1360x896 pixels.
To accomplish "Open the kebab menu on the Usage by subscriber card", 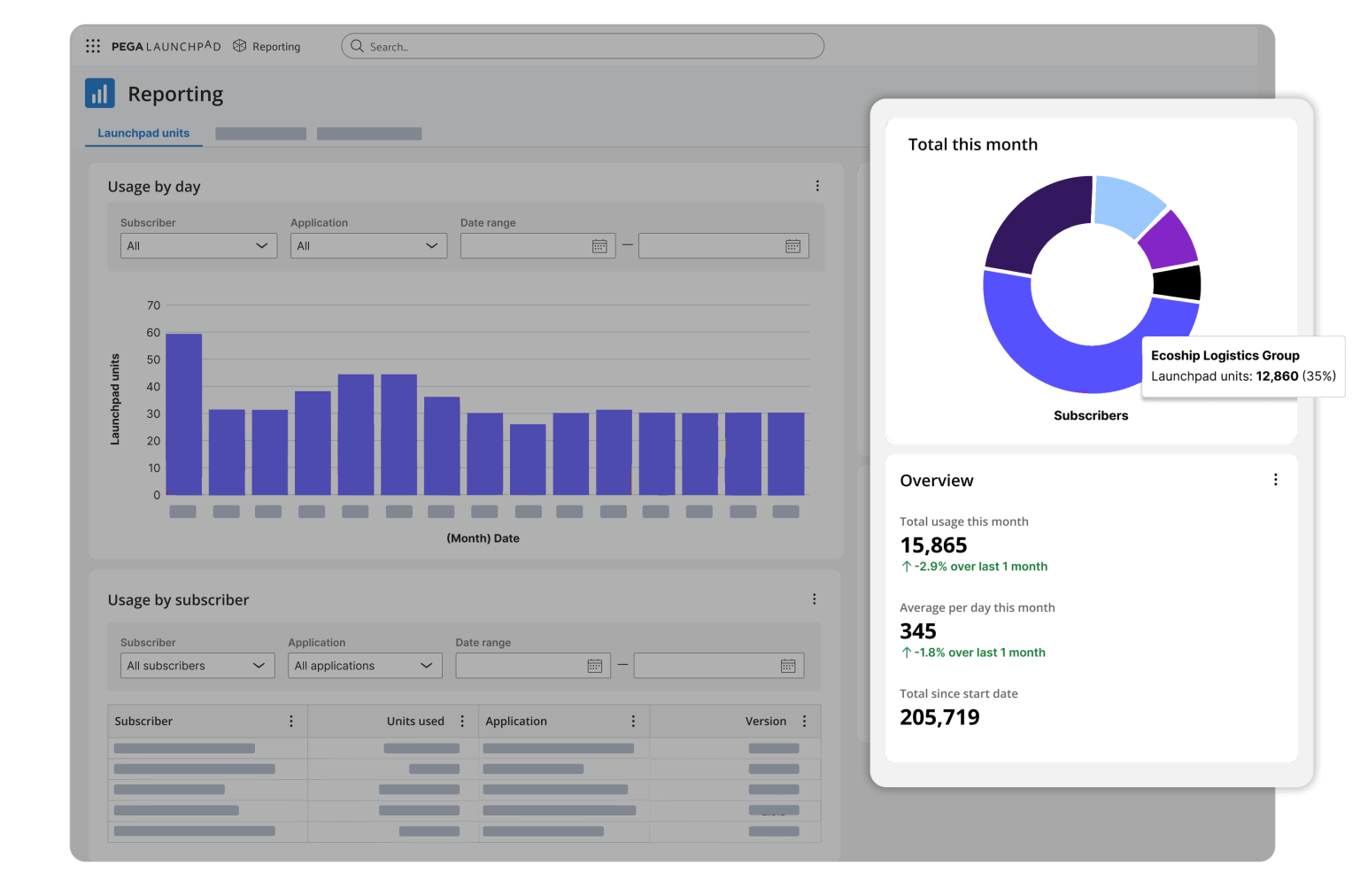I will (814, 599).
